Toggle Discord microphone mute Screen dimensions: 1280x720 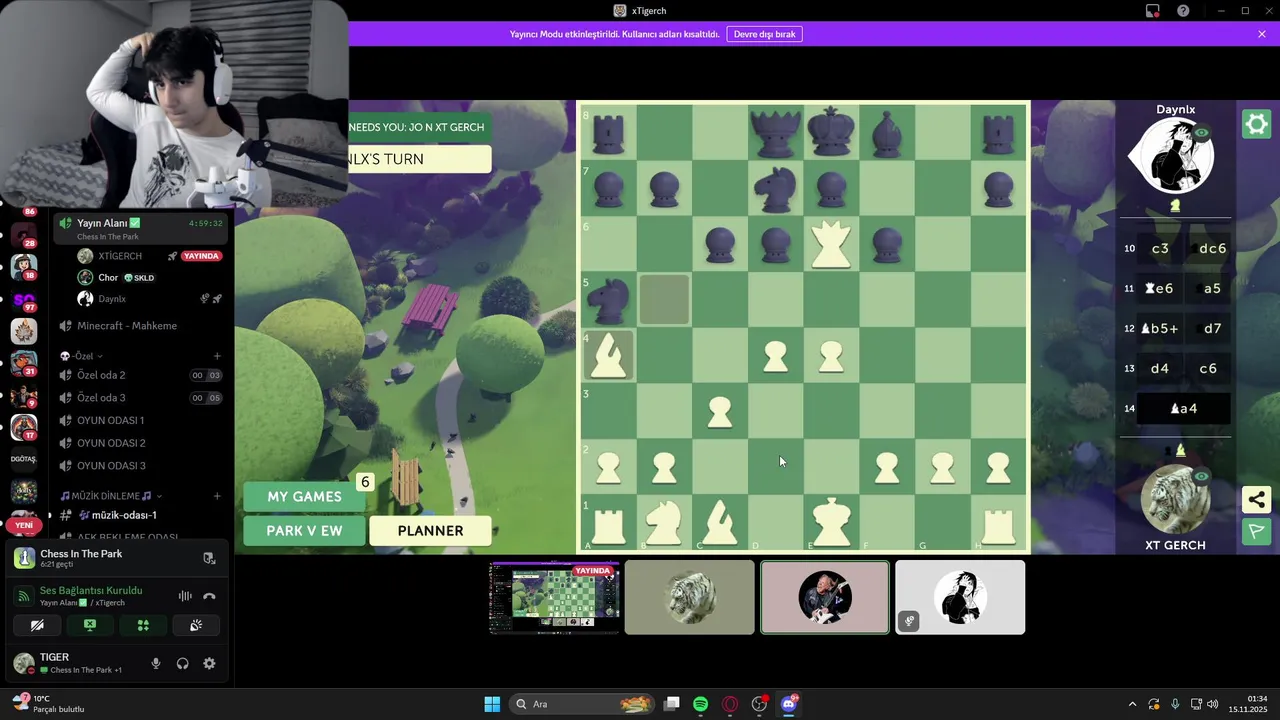[156, 663]
